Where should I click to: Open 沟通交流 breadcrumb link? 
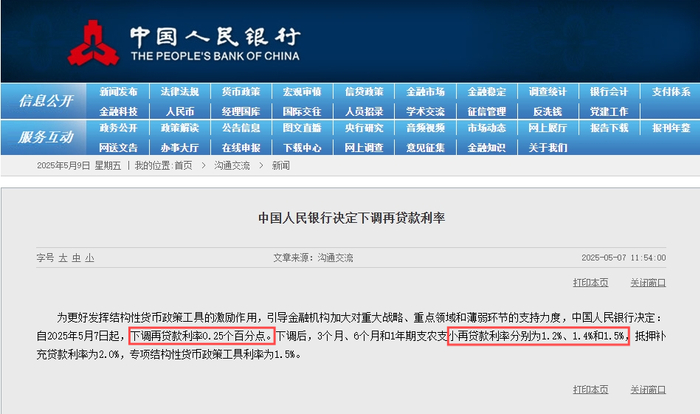point(232,166)
